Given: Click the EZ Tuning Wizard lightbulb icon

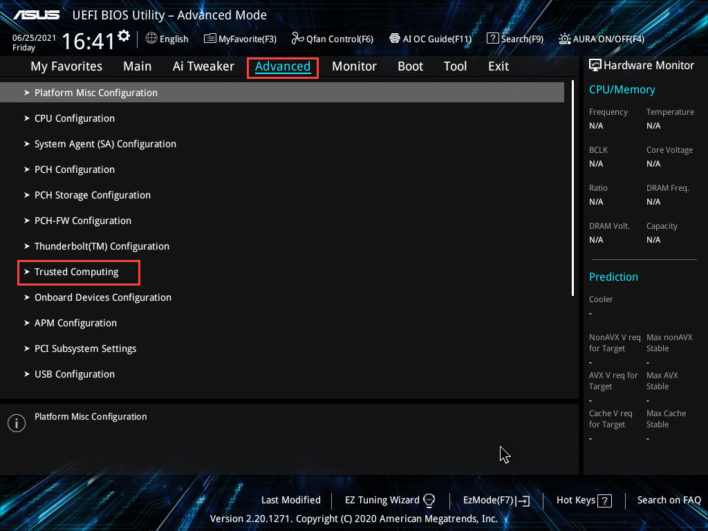Looking at the screenshot, I should click(429, 500).
